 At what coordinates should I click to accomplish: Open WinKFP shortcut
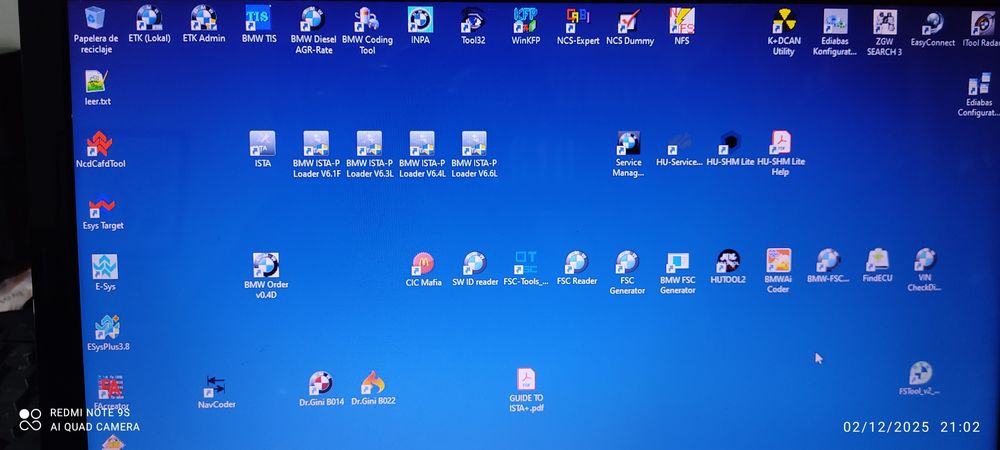[x=526, y=25]
